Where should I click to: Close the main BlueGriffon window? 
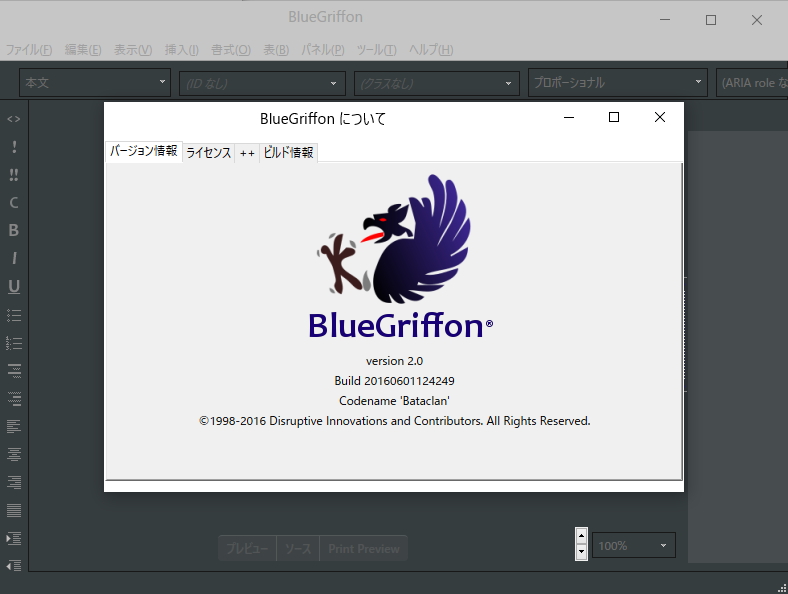(x=757, y=20)
